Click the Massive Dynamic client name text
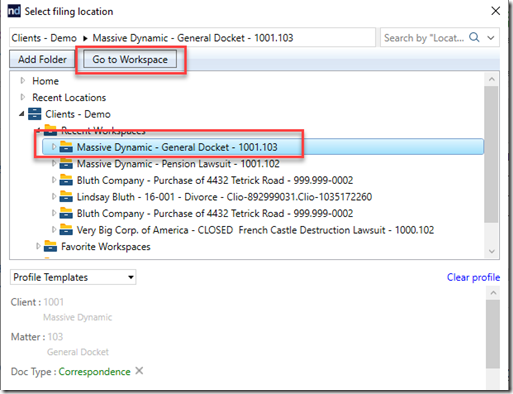Screen dimensions: 513x394 pos(77,317)
